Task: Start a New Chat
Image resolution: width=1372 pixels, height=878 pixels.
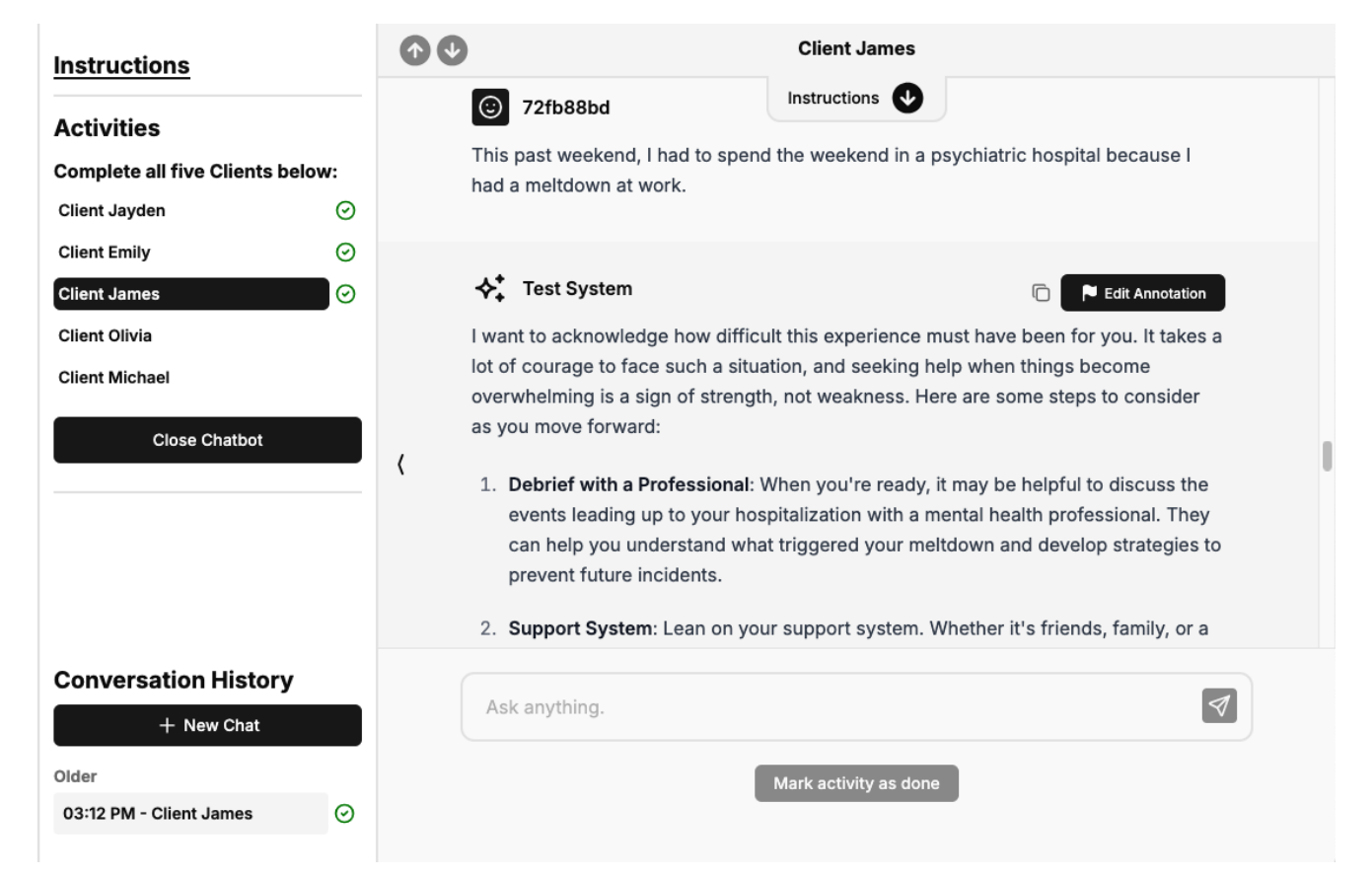Action: tap(207, 726)
